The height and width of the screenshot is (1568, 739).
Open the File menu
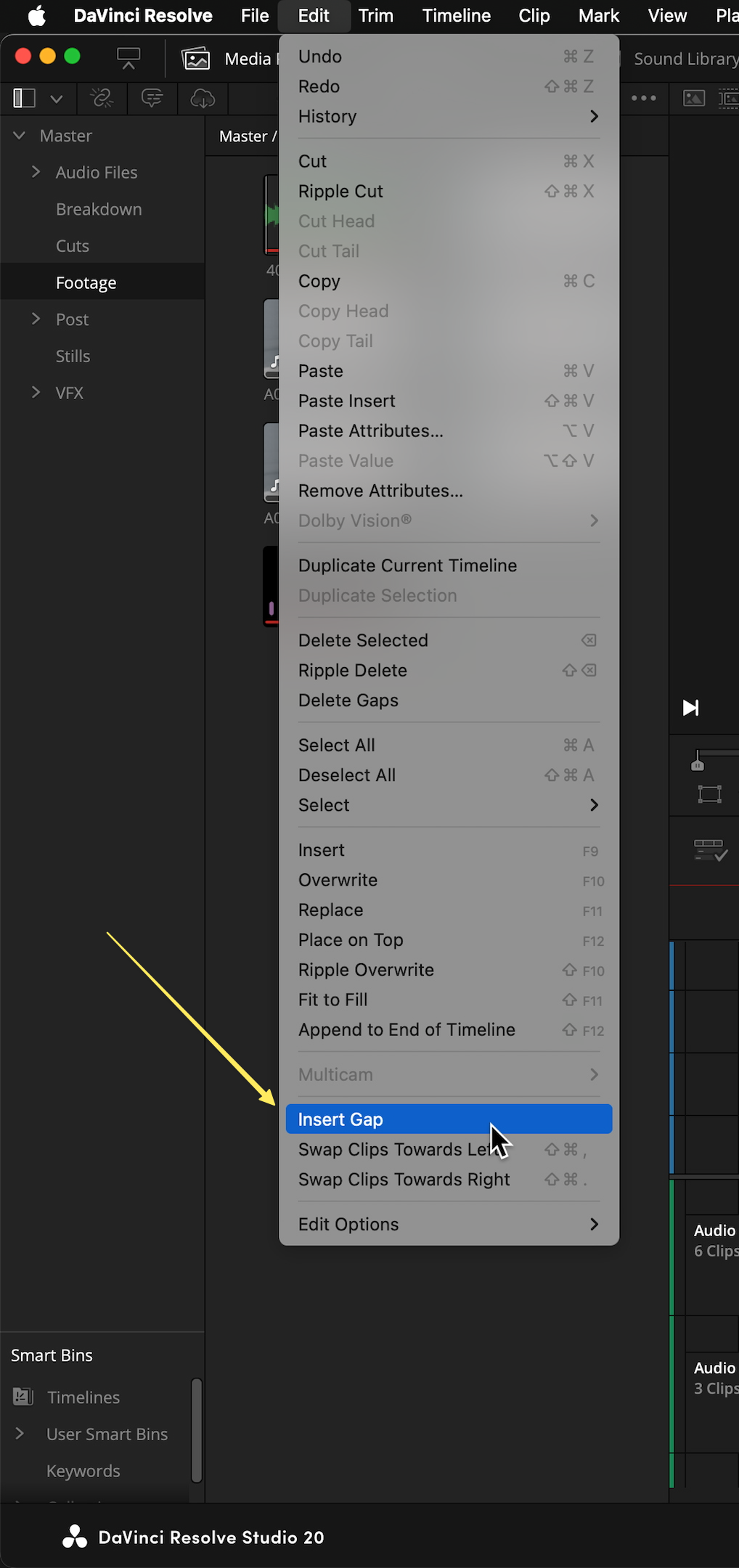point(255,15)
